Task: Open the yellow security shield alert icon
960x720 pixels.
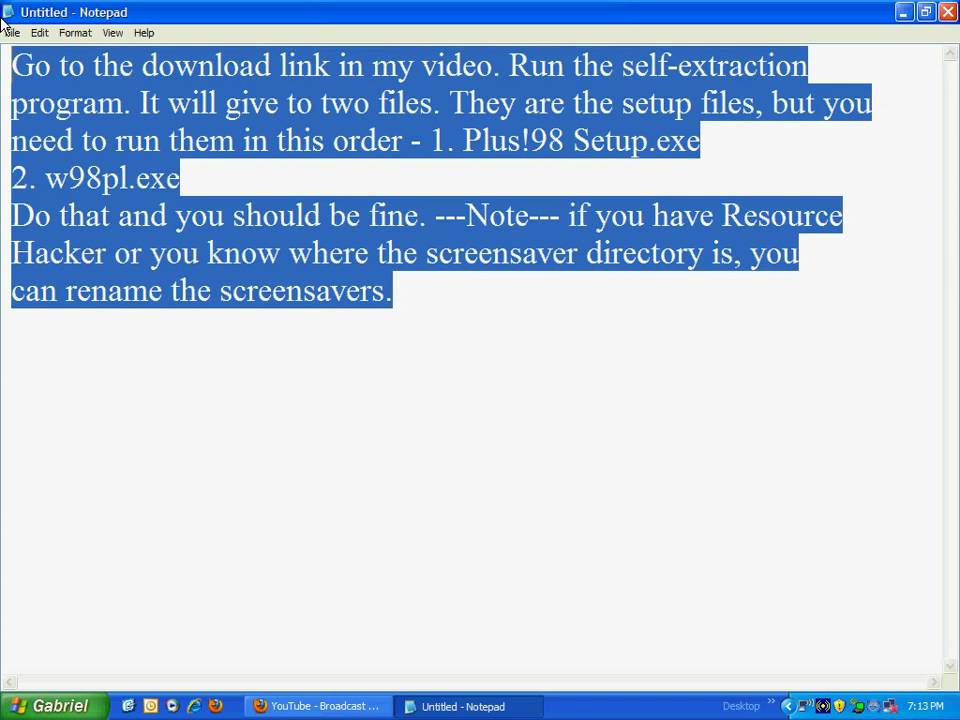Action: pyautogui.click(x=839, y=706)
